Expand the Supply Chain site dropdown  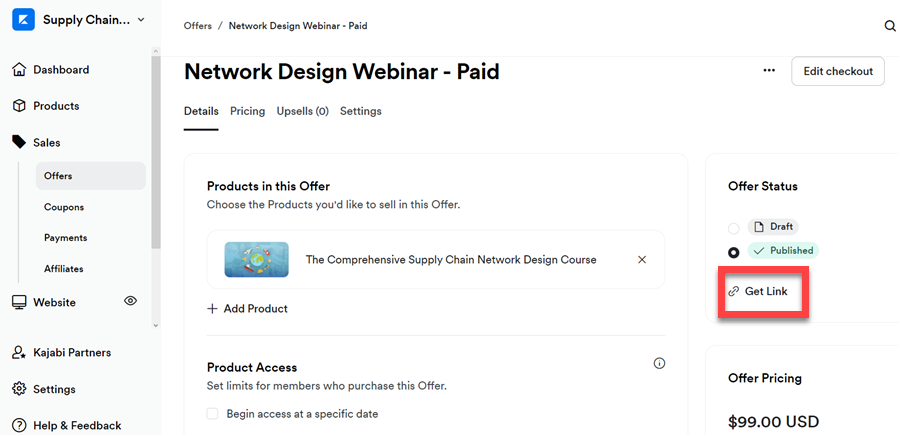tap(141, 19)
